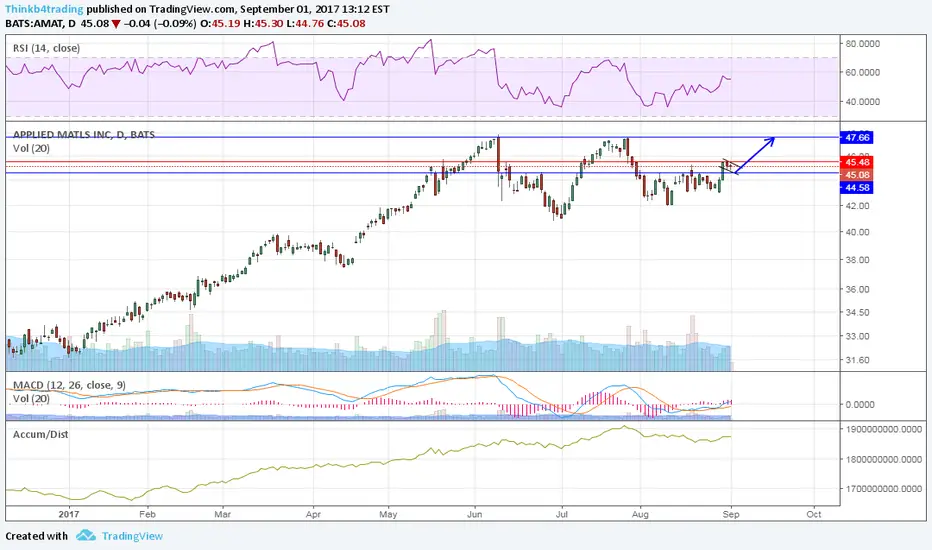Image resolution: width=932 pixels, height=550 pixels.
Task: Click the C:45.08 close value
Action: 346,24
